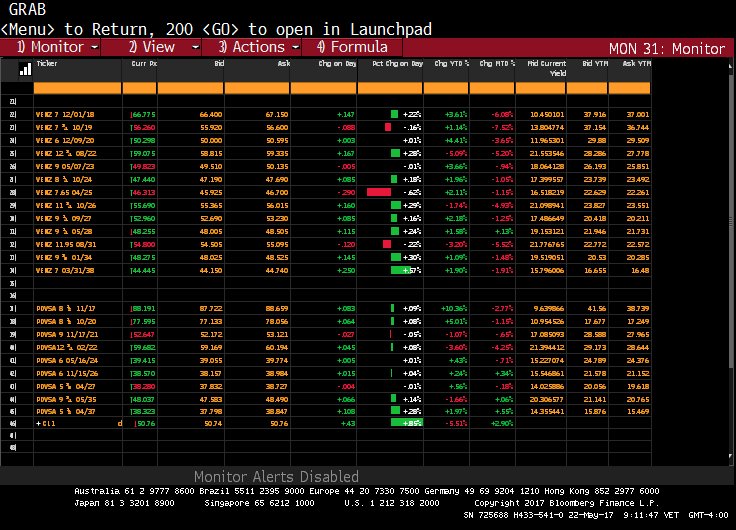The height and width of the screenshot is (530, 736).
Task: Open the Monitor dropdown arrow
Action: 94,47
